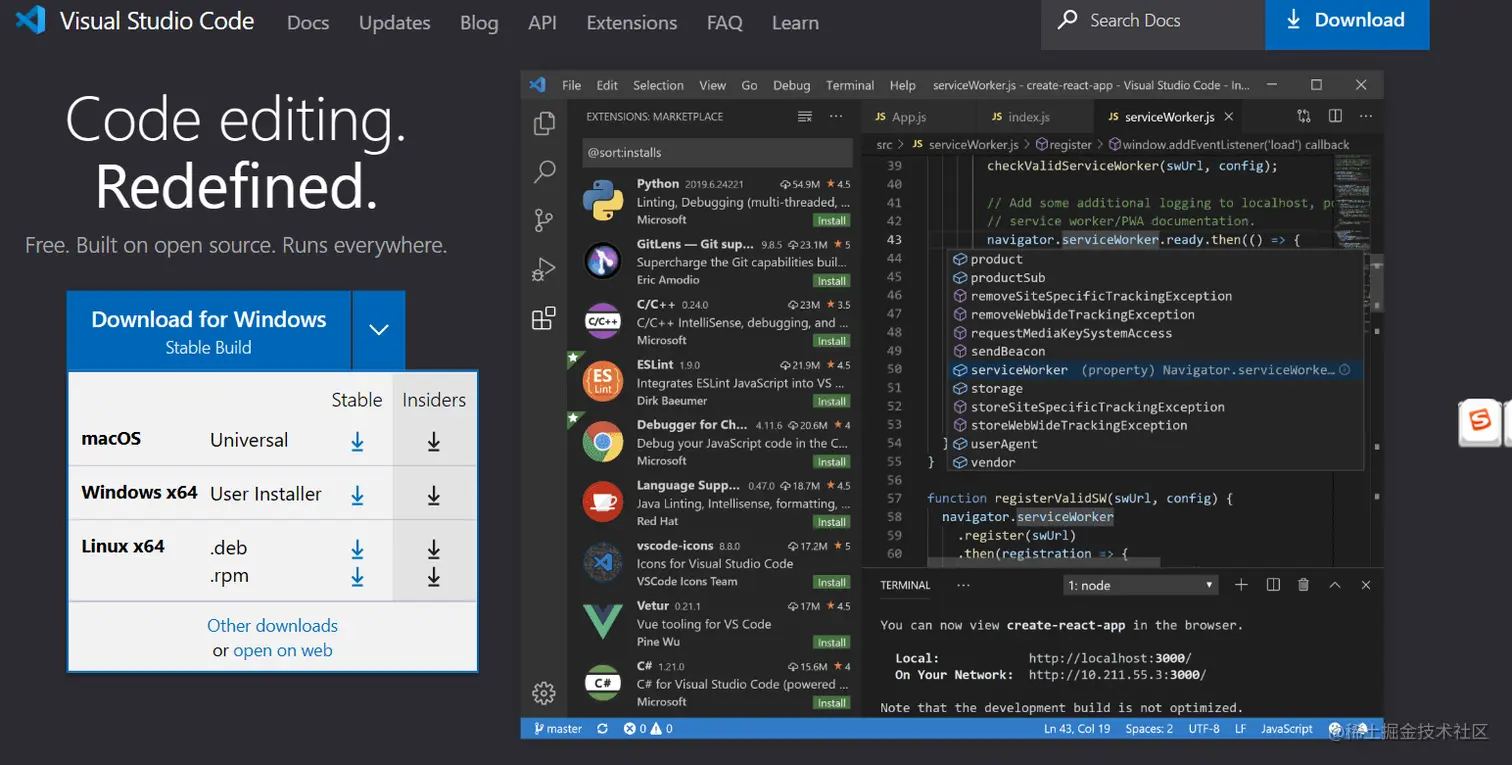Open the Terminal menu in VS Code
The width and height of the screenshot is (1512, 765).
tap(850, 85)
